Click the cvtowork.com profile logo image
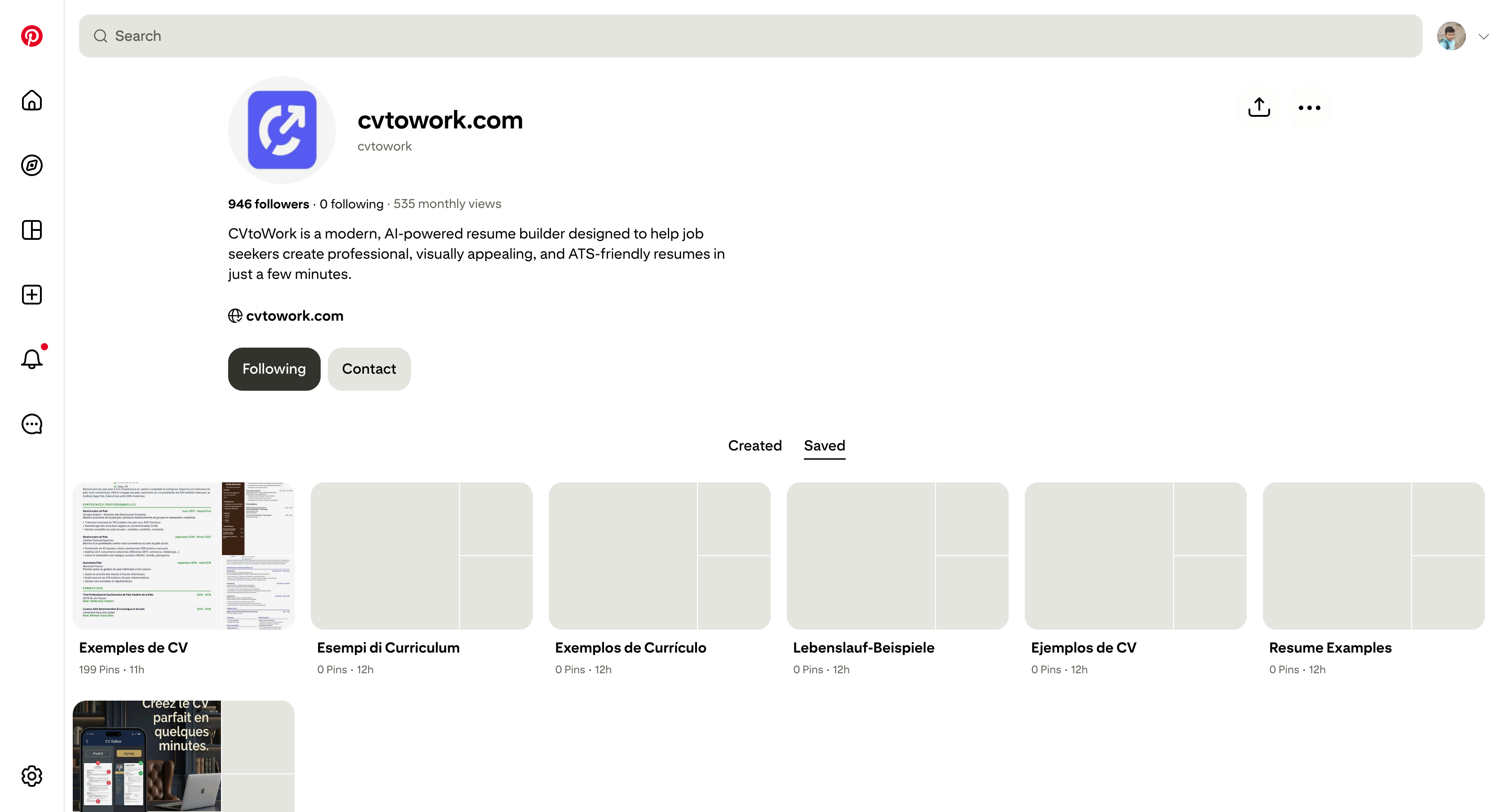 (x=282, y=130)
